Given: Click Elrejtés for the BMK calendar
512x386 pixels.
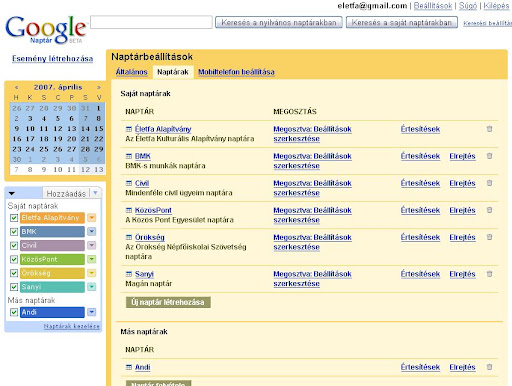Looking at the screenshot, I should (462, 156).
